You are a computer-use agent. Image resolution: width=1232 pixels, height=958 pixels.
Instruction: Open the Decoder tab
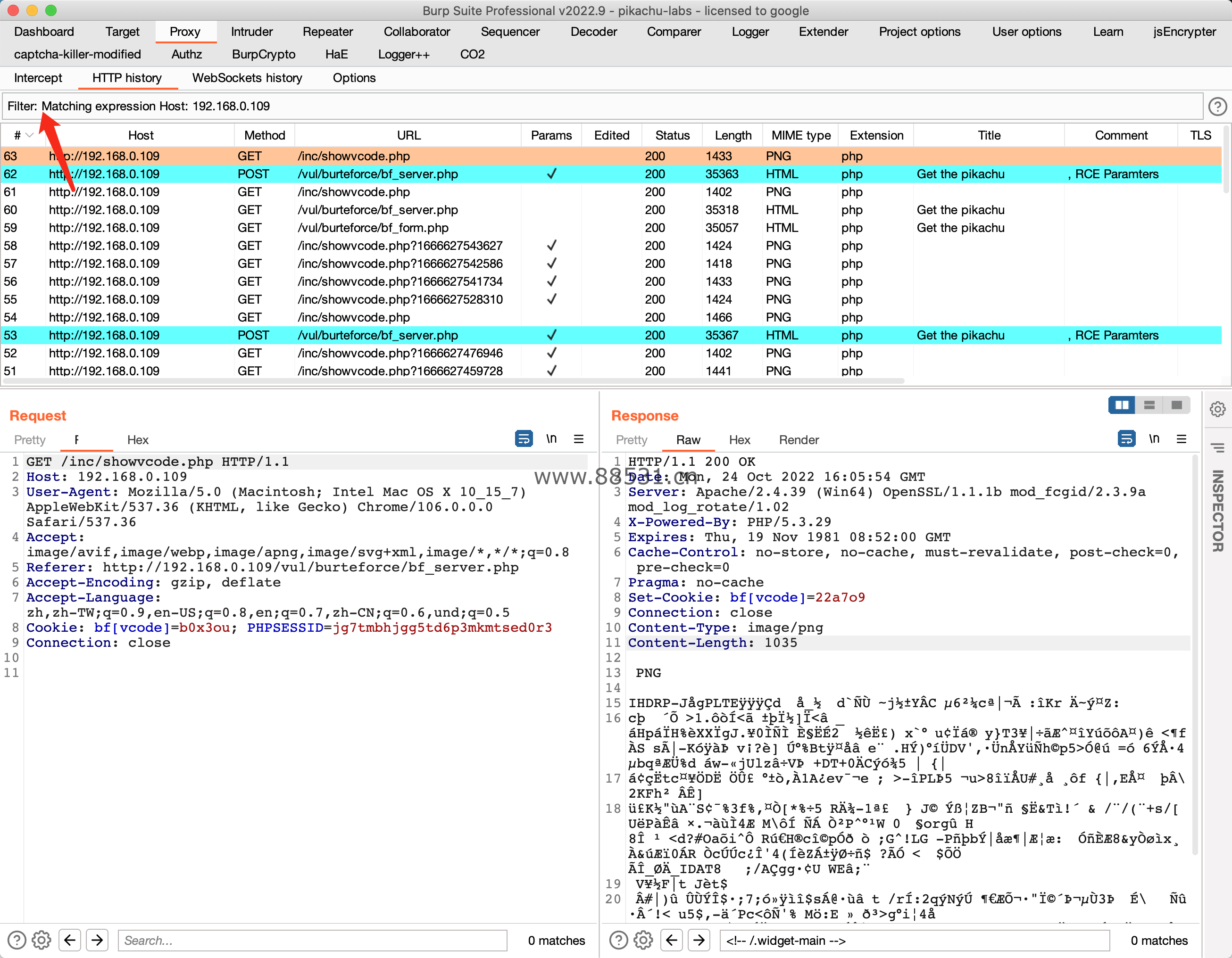[x=593, y=32]
